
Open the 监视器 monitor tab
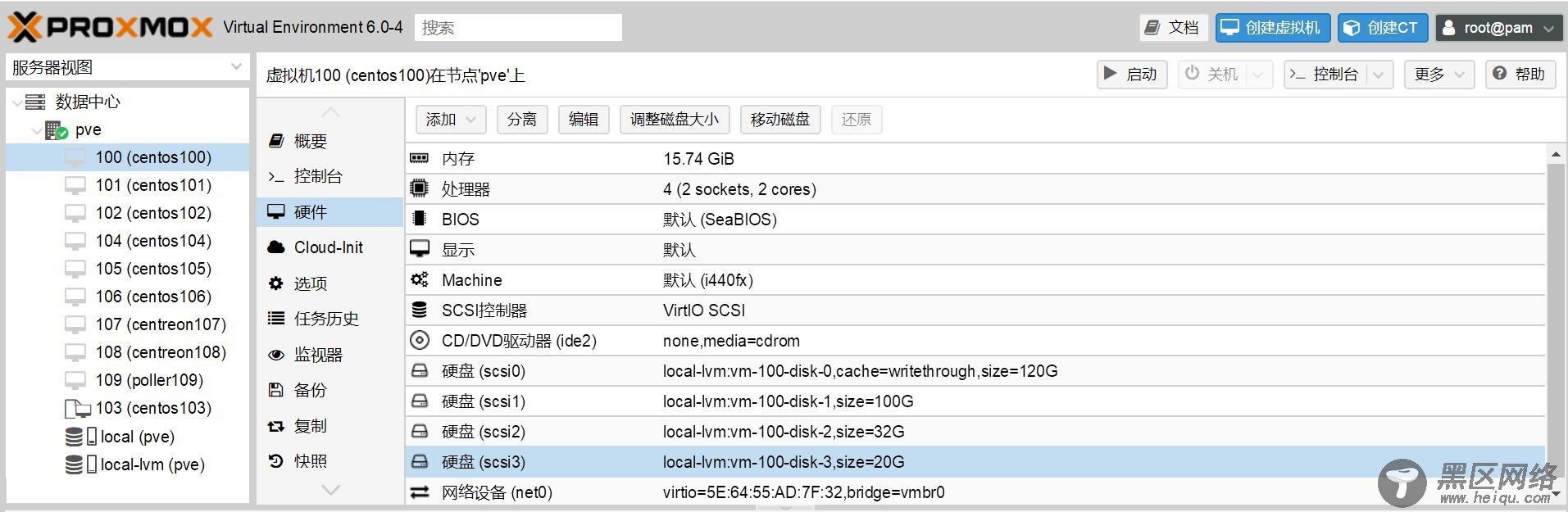pos(330,355)
